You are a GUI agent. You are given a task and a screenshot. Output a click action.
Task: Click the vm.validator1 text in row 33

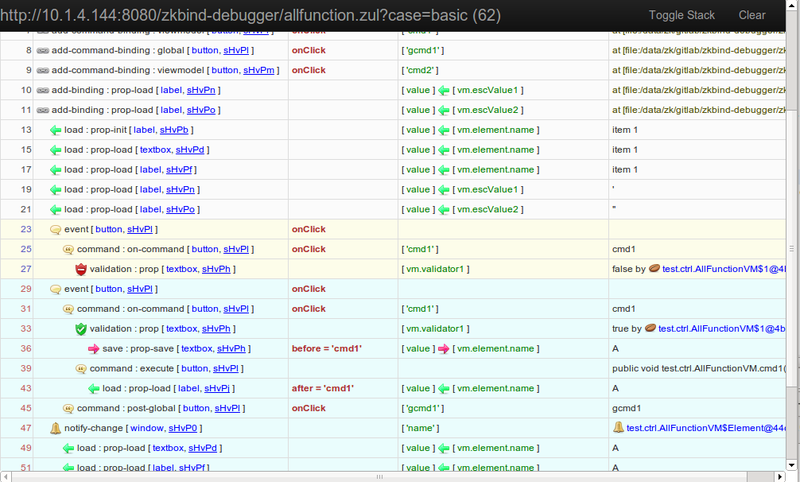(435, 329)
